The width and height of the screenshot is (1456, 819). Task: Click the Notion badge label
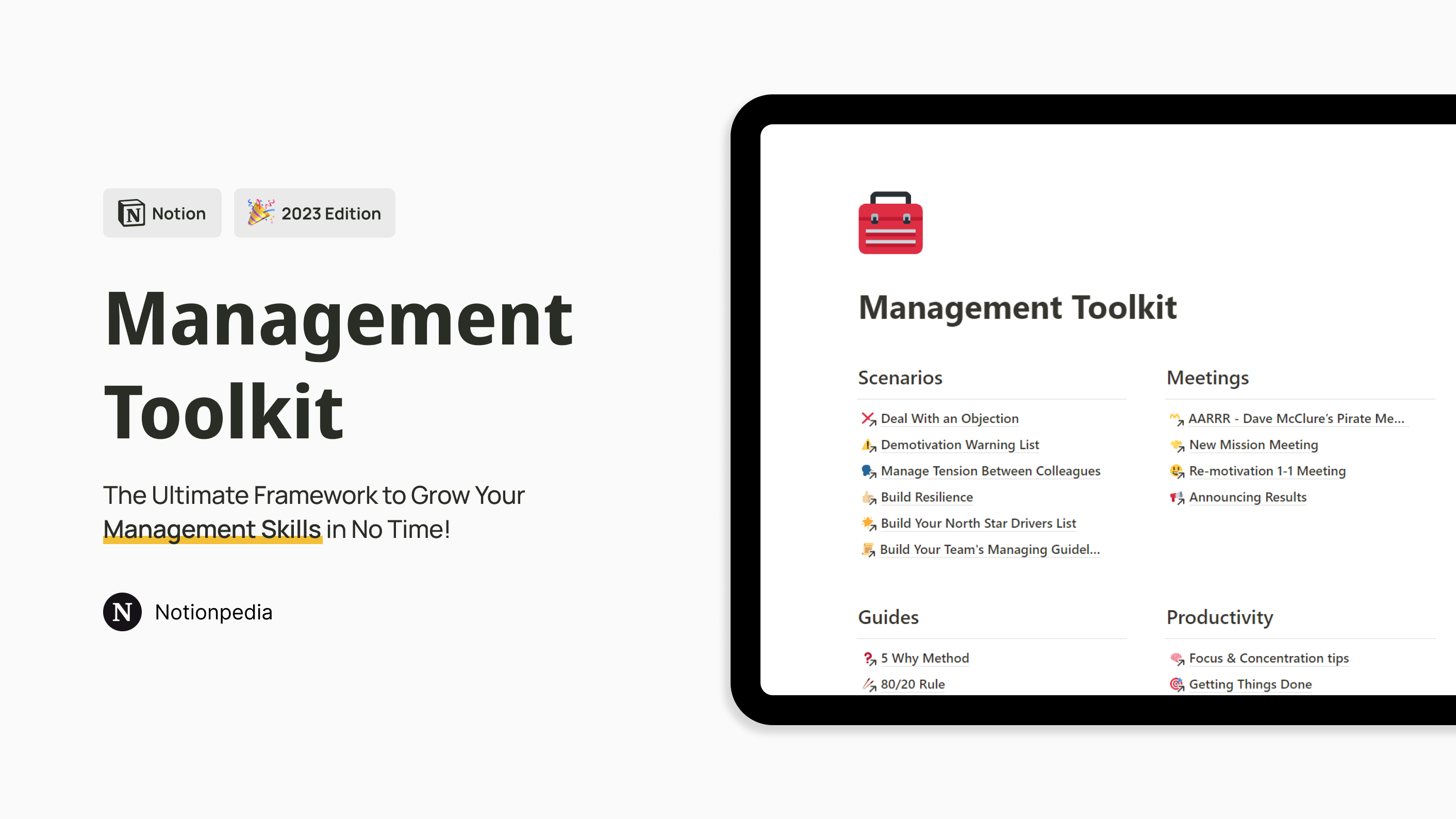click(162, 213)
